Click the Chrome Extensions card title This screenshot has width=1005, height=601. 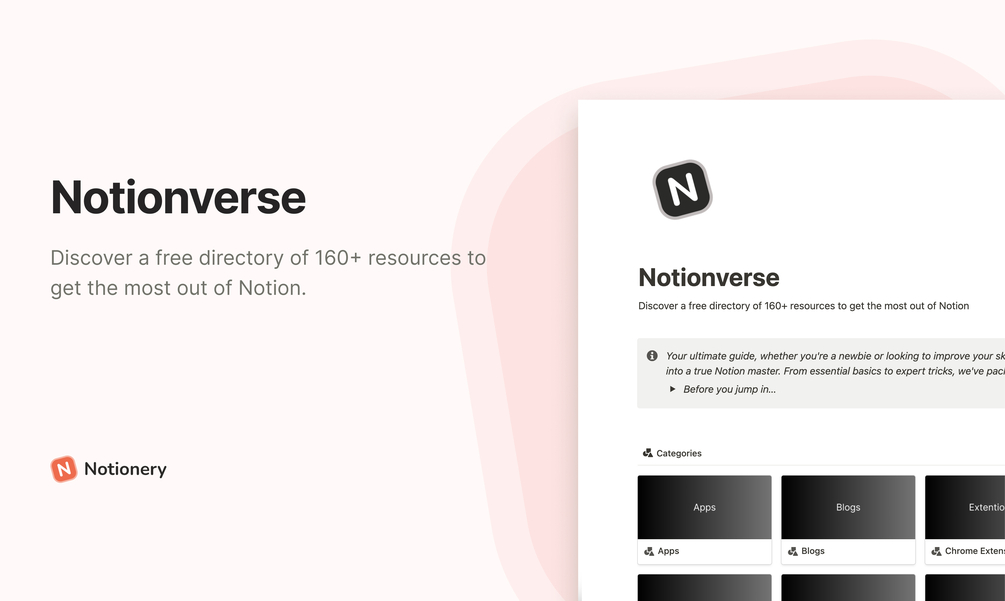975,551
